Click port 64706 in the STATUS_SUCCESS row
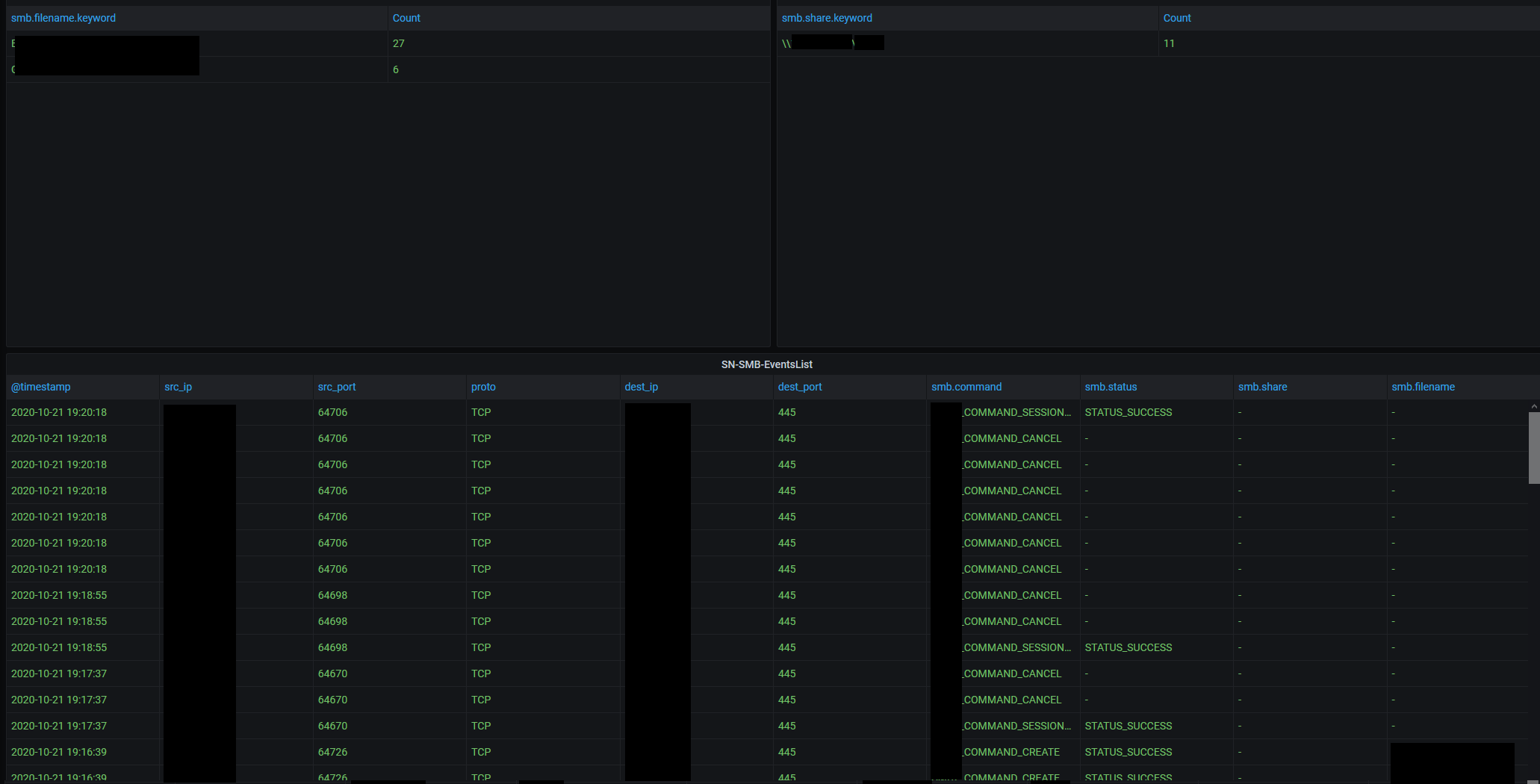Viewport: 1540px width, 784px height. (x=333, y=412)
